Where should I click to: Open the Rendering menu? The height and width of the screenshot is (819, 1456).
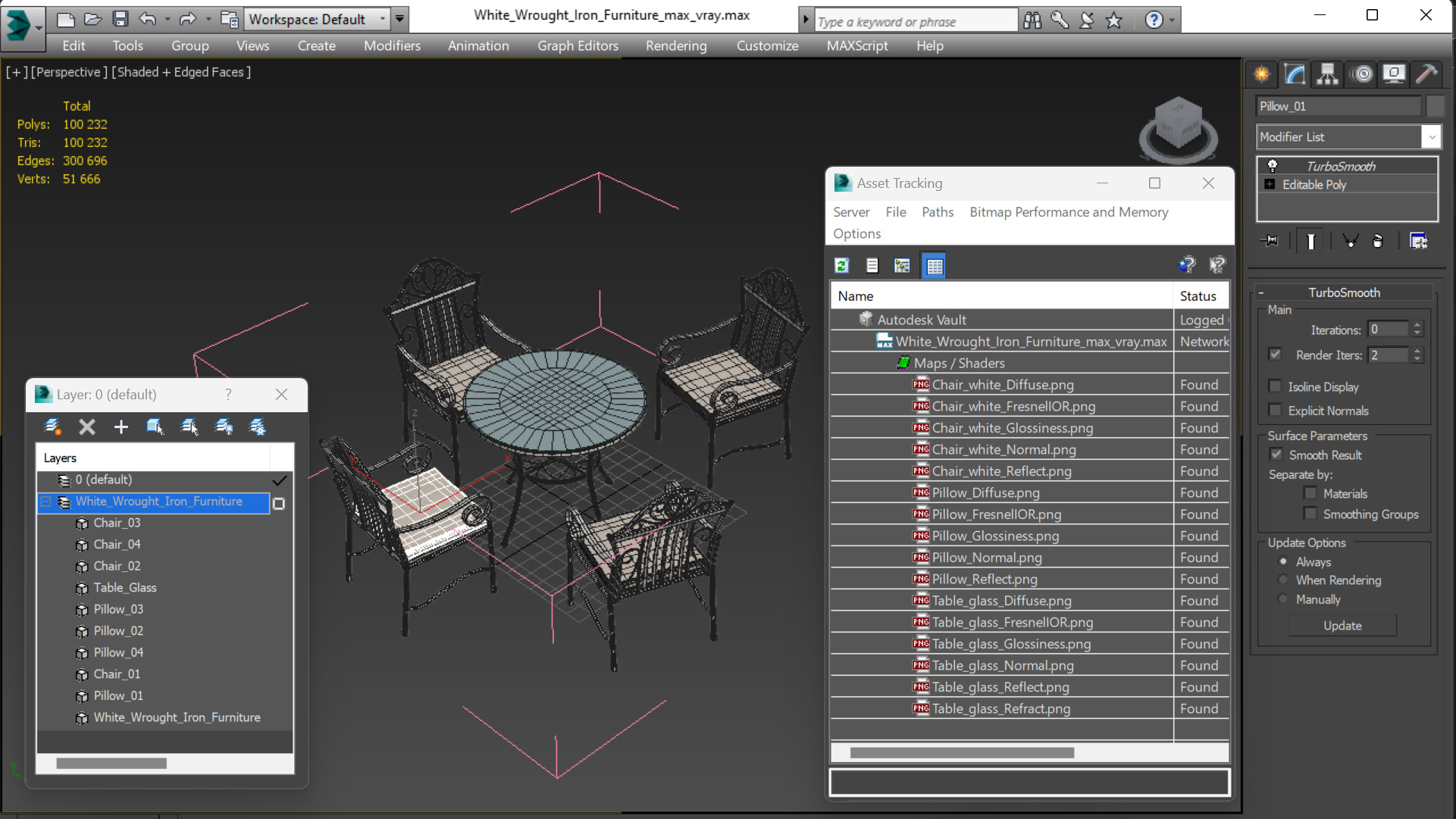676,45
